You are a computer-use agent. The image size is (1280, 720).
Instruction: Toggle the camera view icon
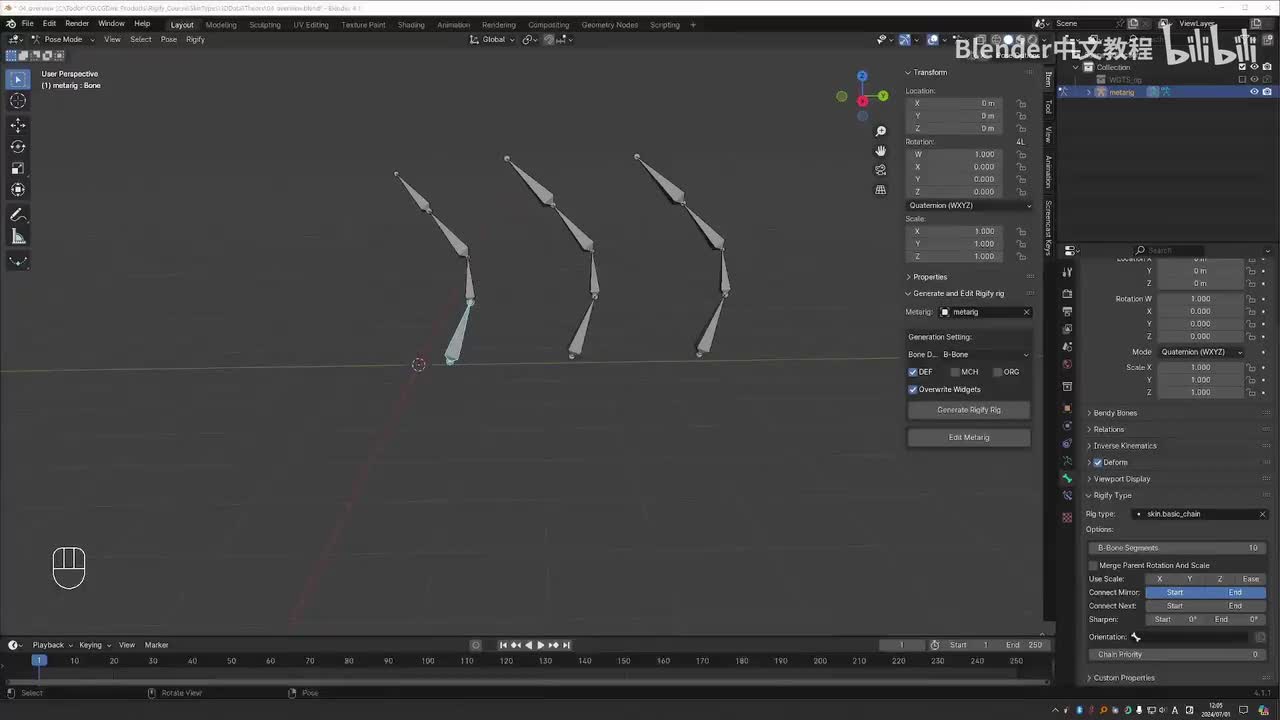click(881, 170)
